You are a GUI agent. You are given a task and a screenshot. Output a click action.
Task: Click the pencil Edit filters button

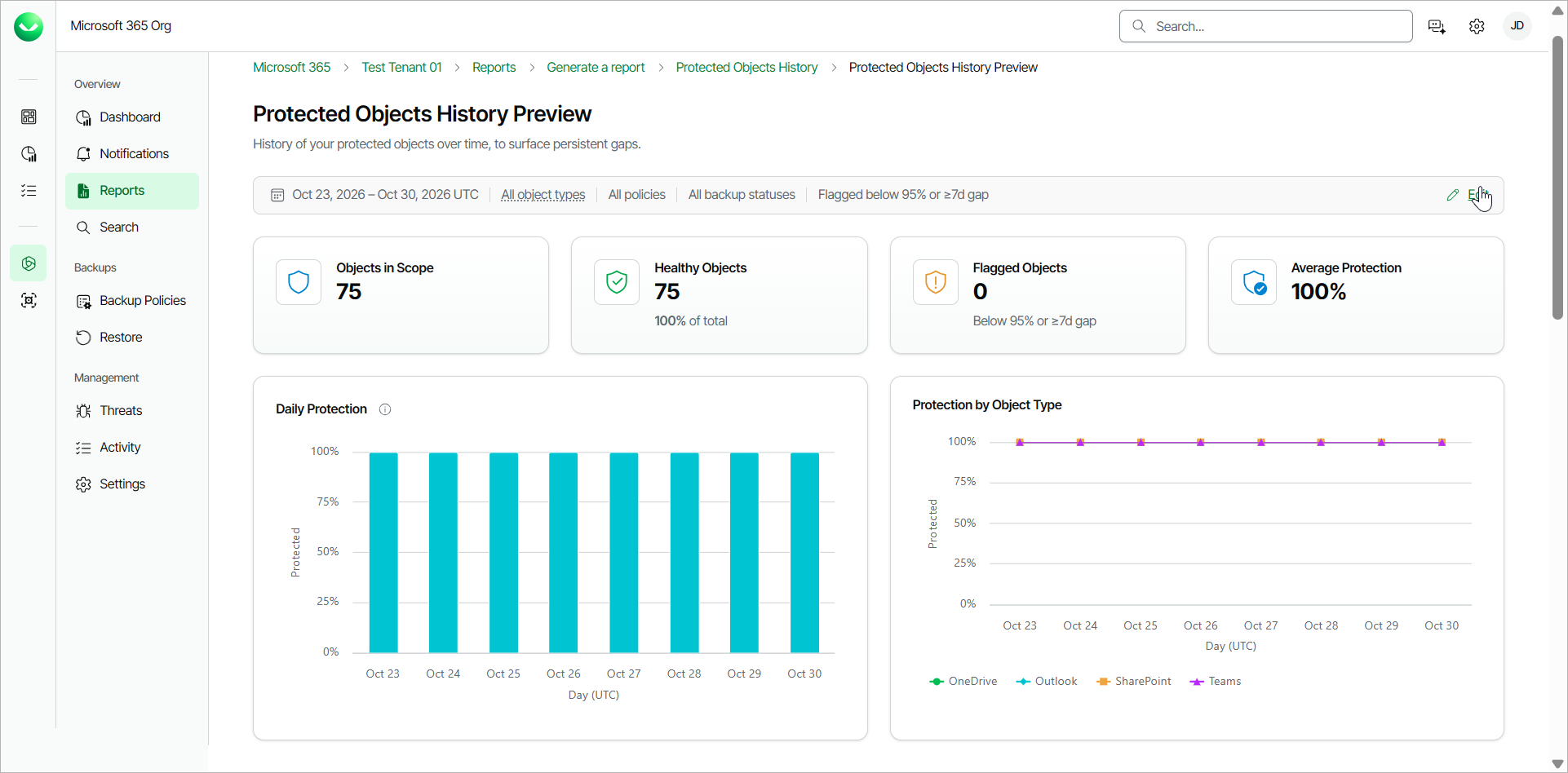point(1468,195)
